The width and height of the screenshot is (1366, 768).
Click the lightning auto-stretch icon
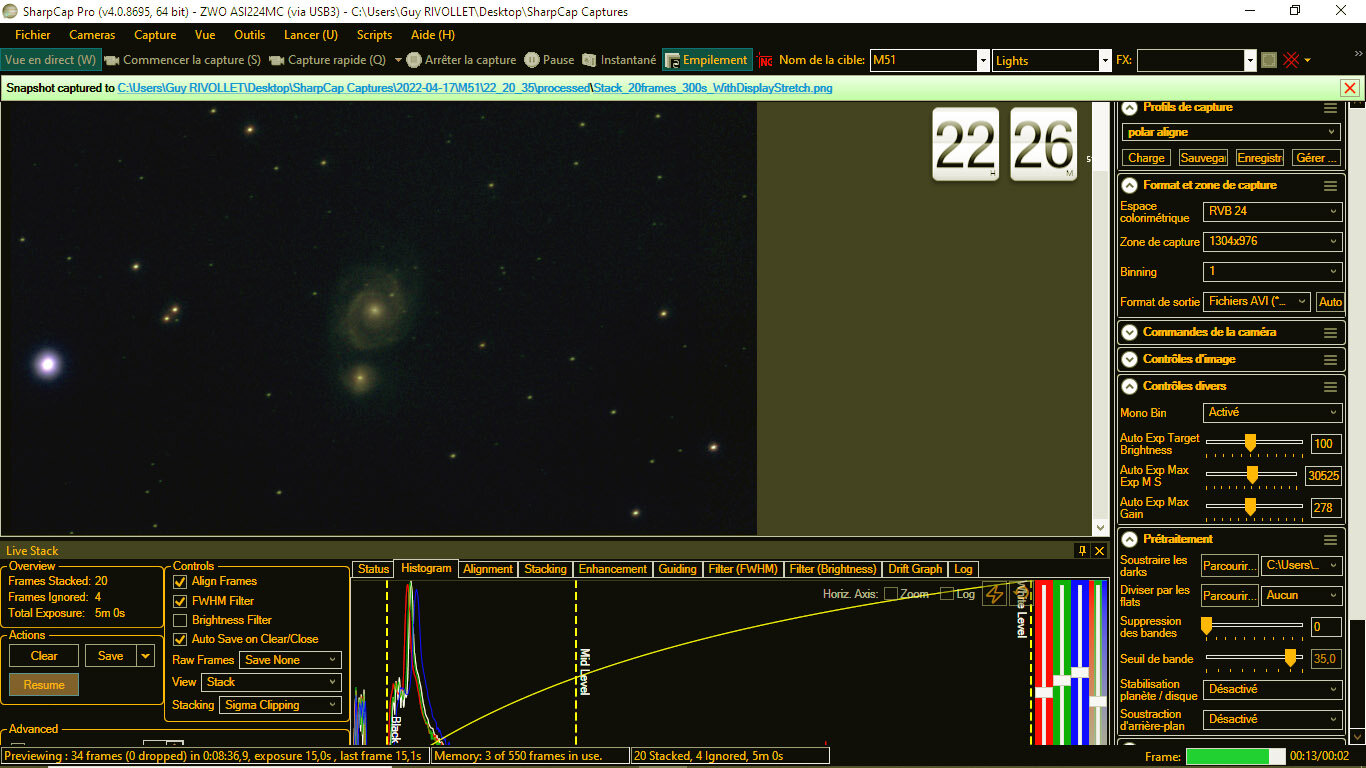pos(994,594)
